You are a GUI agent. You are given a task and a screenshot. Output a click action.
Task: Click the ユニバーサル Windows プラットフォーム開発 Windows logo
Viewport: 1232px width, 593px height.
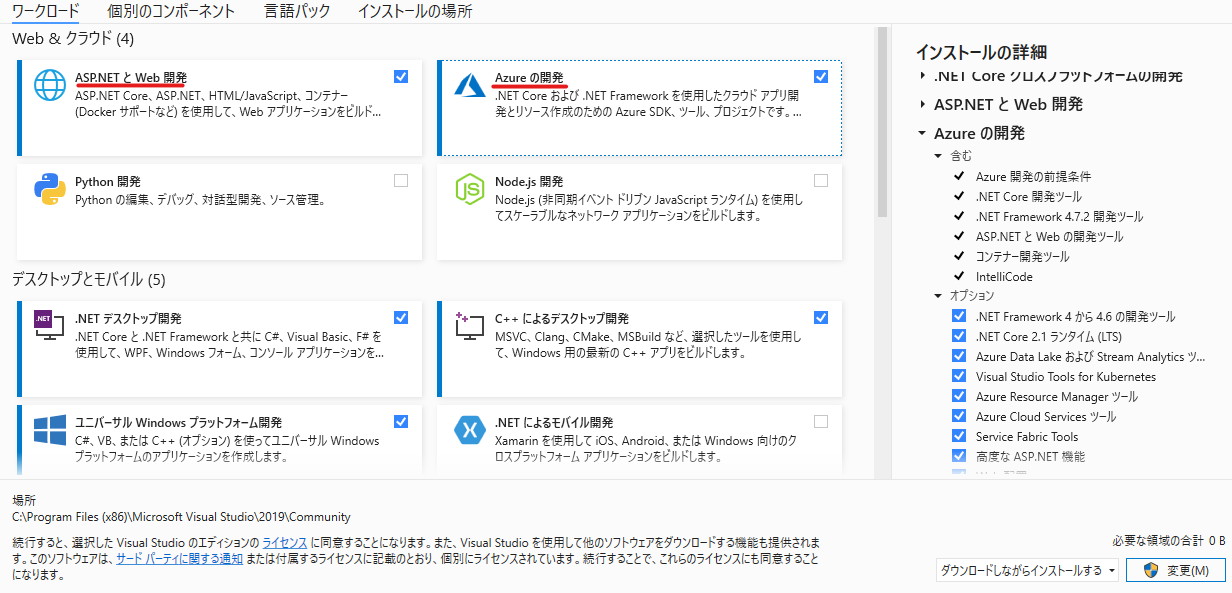click(x=50, y=430)
